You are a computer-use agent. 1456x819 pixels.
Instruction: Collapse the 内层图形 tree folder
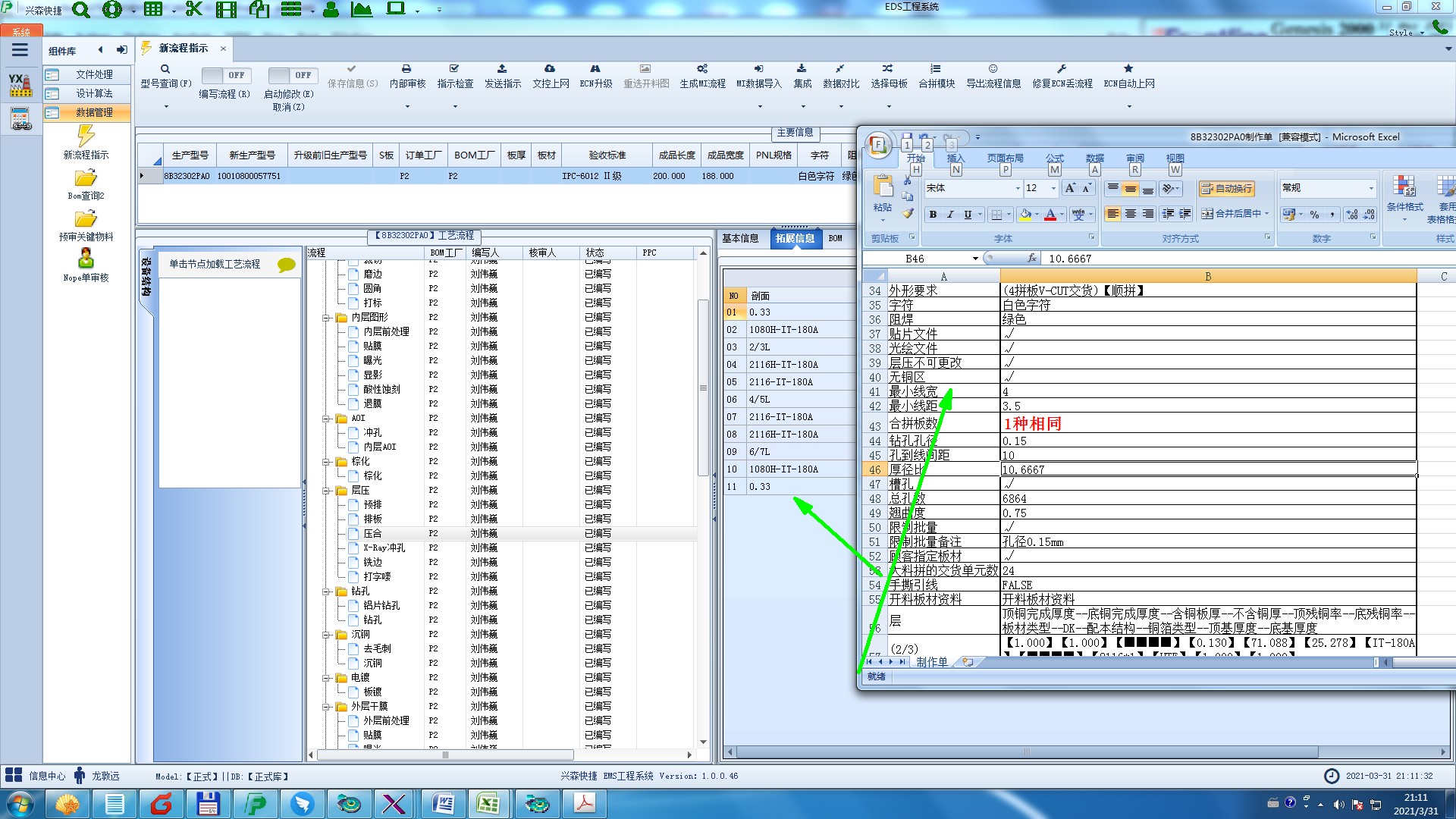pyautogui.click(x=326, y=318)
